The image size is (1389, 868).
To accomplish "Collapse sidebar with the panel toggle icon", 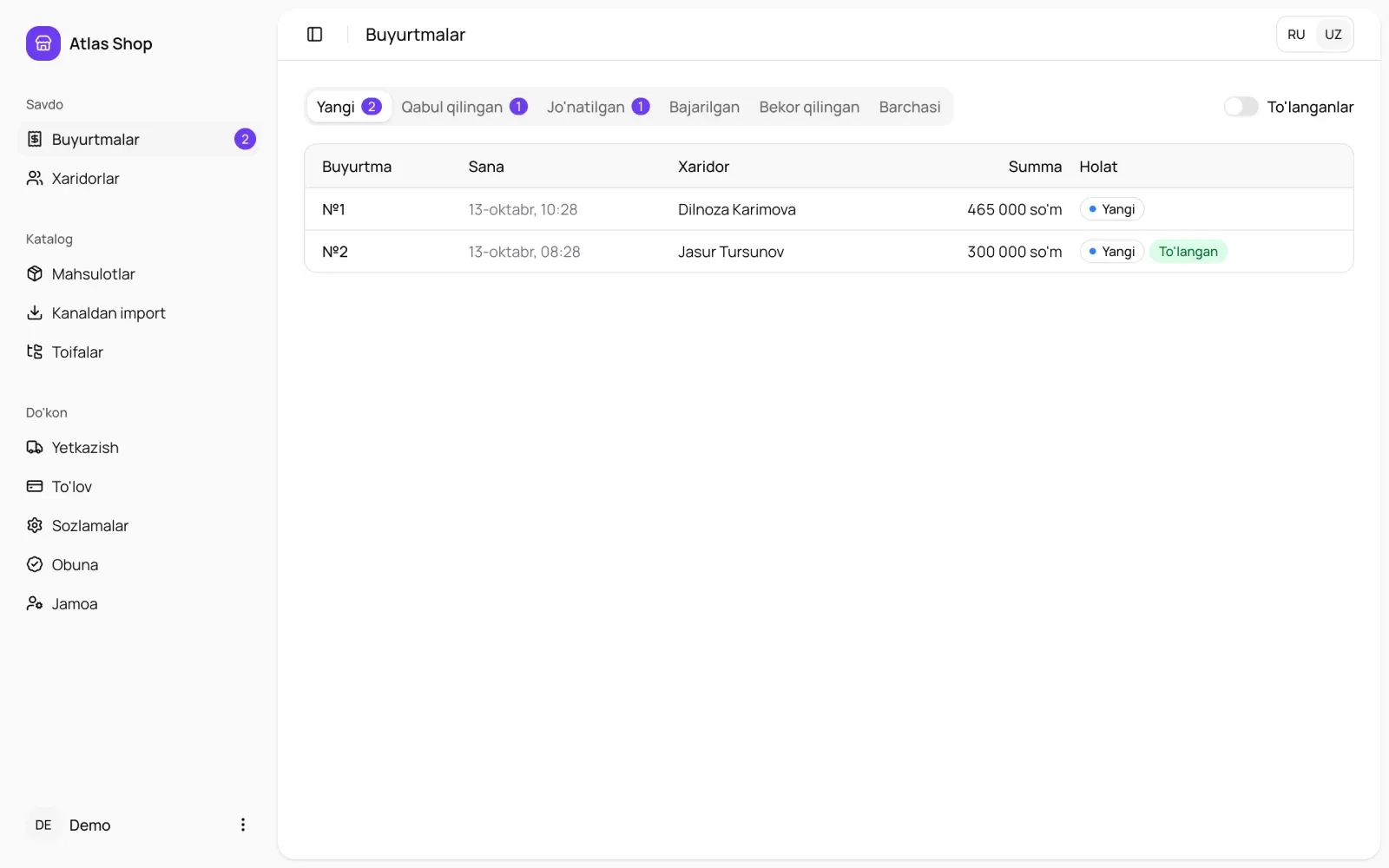I will pos(315,34).
